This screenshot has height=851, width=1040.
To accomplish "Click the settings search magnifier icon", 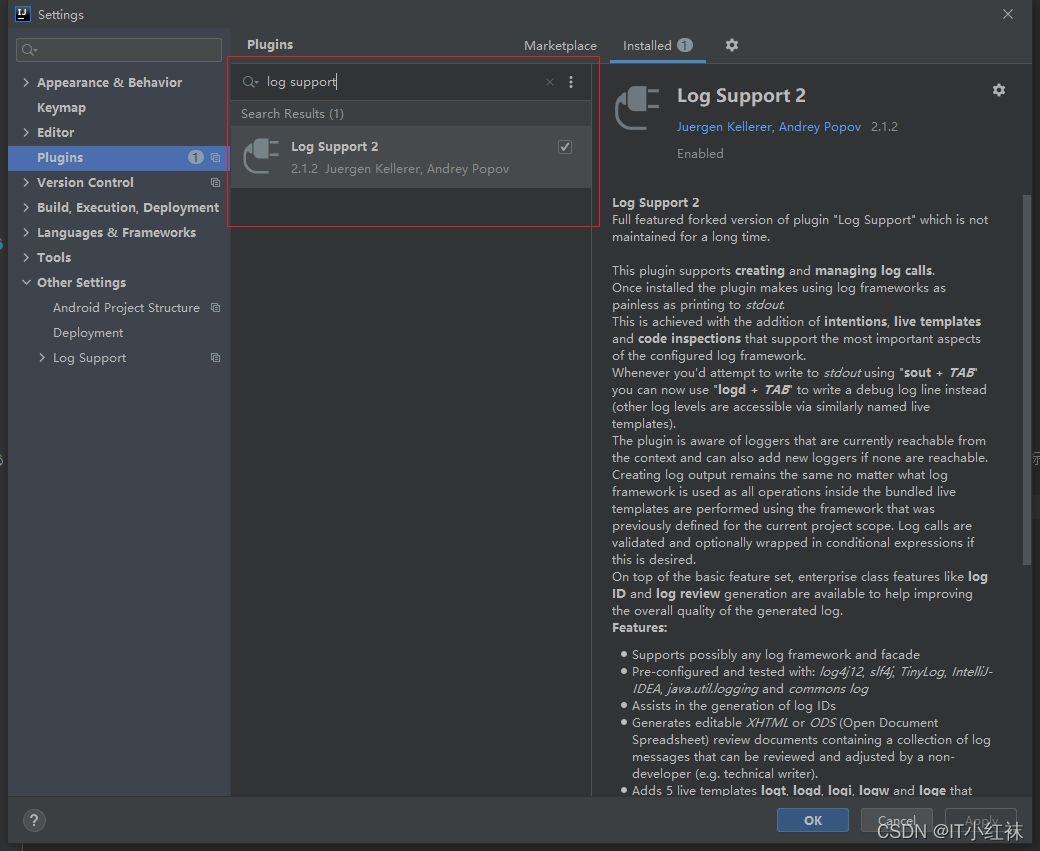I will click(x=29, y=50).
